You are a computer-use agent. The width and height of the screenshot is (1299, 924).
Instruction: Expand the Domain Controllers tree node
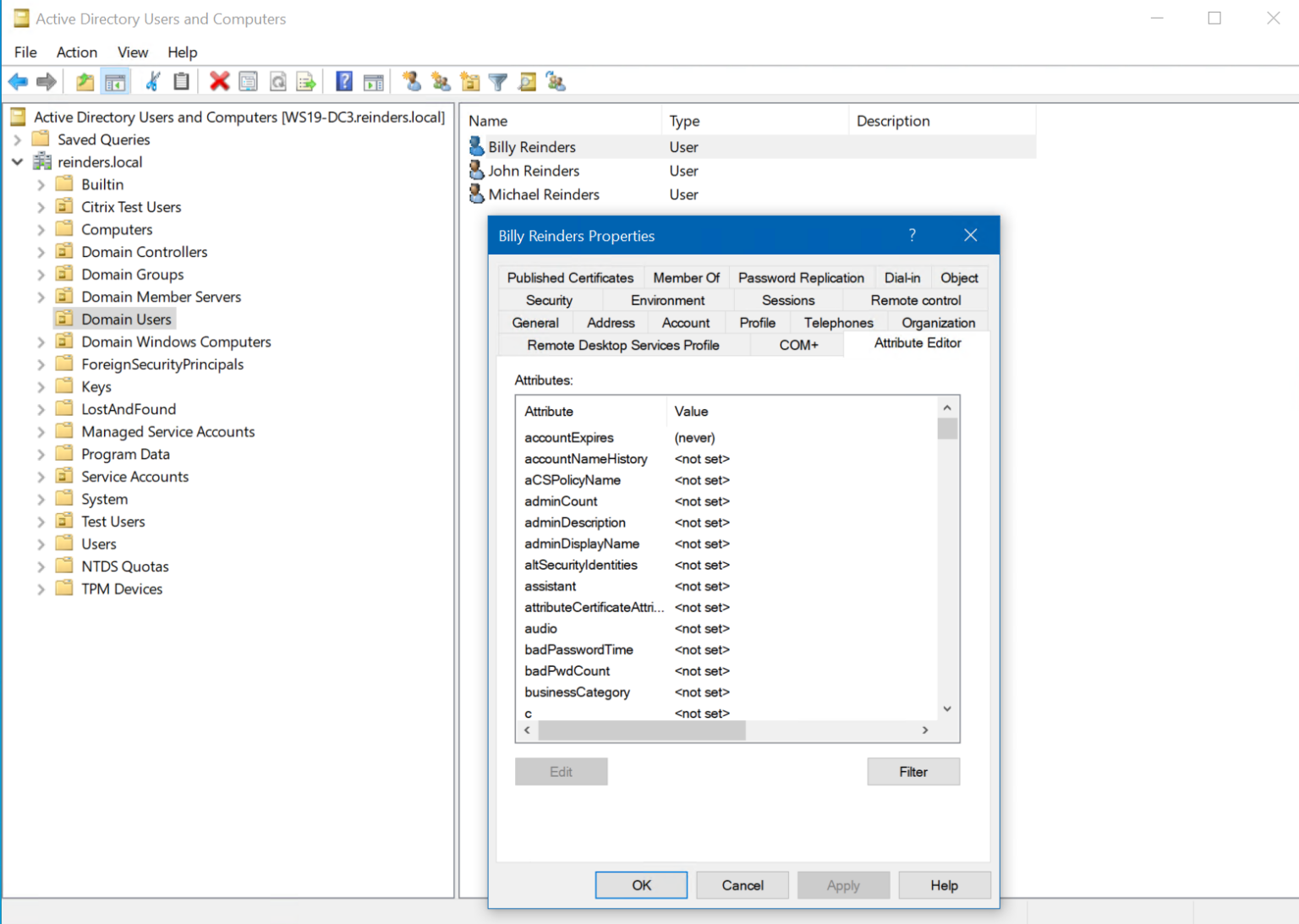click(41, 251)
